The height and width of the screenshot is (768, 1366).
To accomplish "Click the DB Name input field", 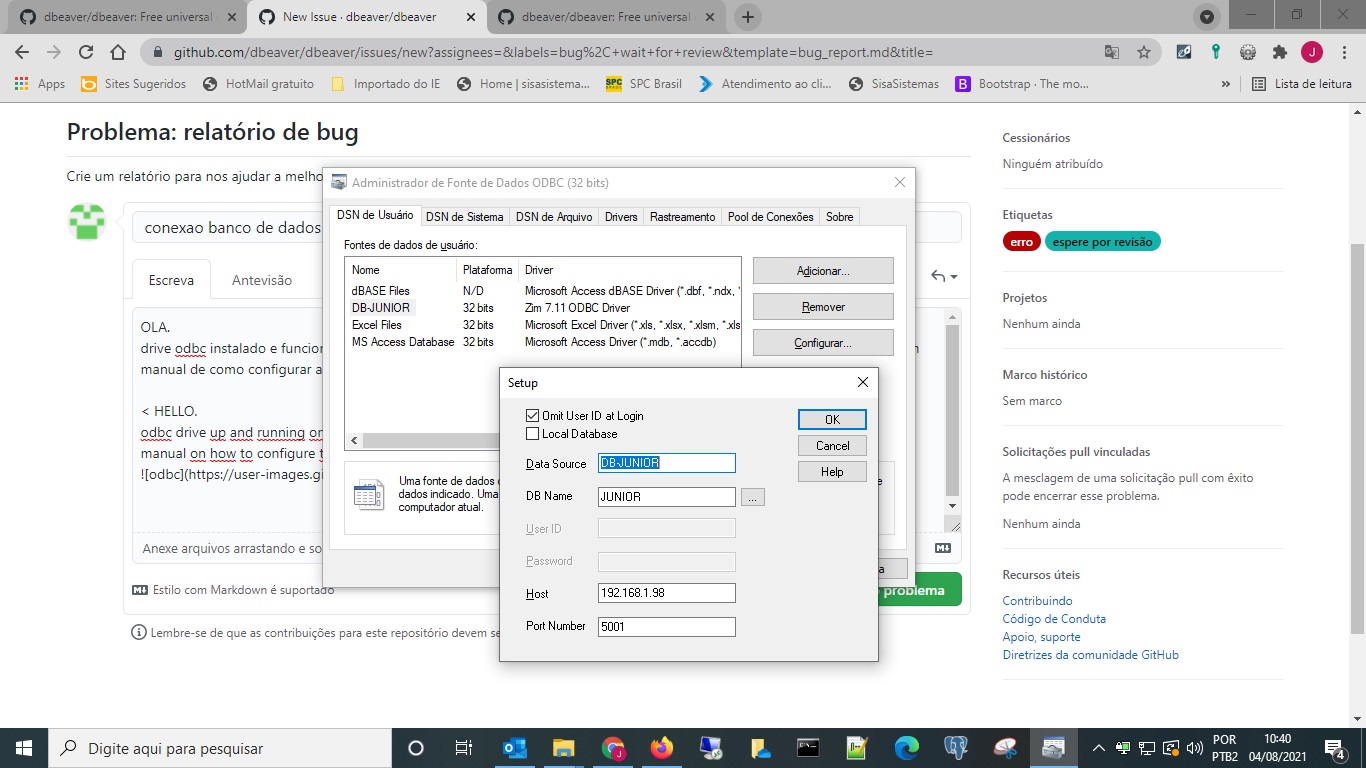I will (667, 497).
